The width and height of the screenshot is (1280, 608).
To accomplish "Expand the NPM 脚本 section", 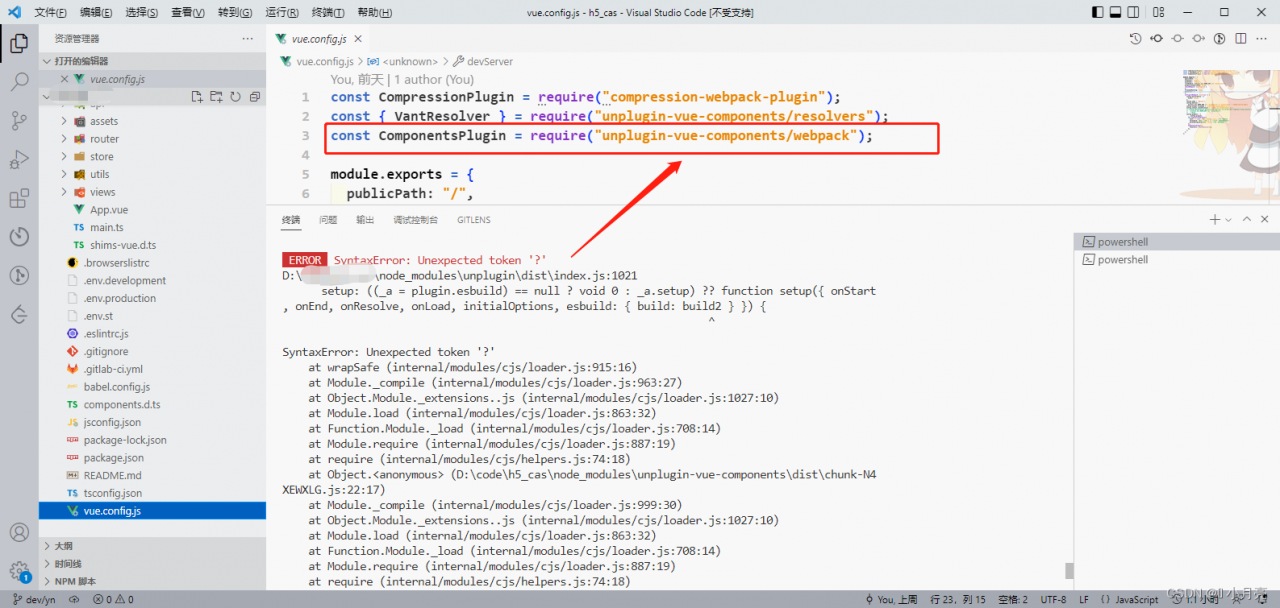I will point(152,581).
